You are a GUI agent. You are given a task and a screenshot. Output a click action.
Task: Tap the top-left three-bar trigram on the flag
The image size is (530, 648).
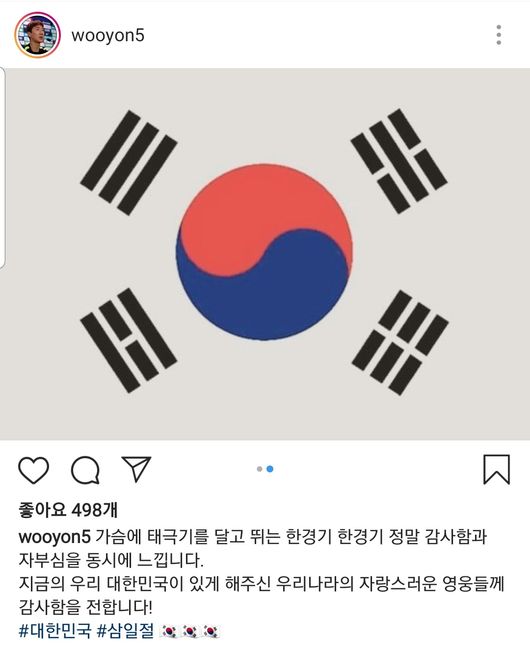coord(129,162)
